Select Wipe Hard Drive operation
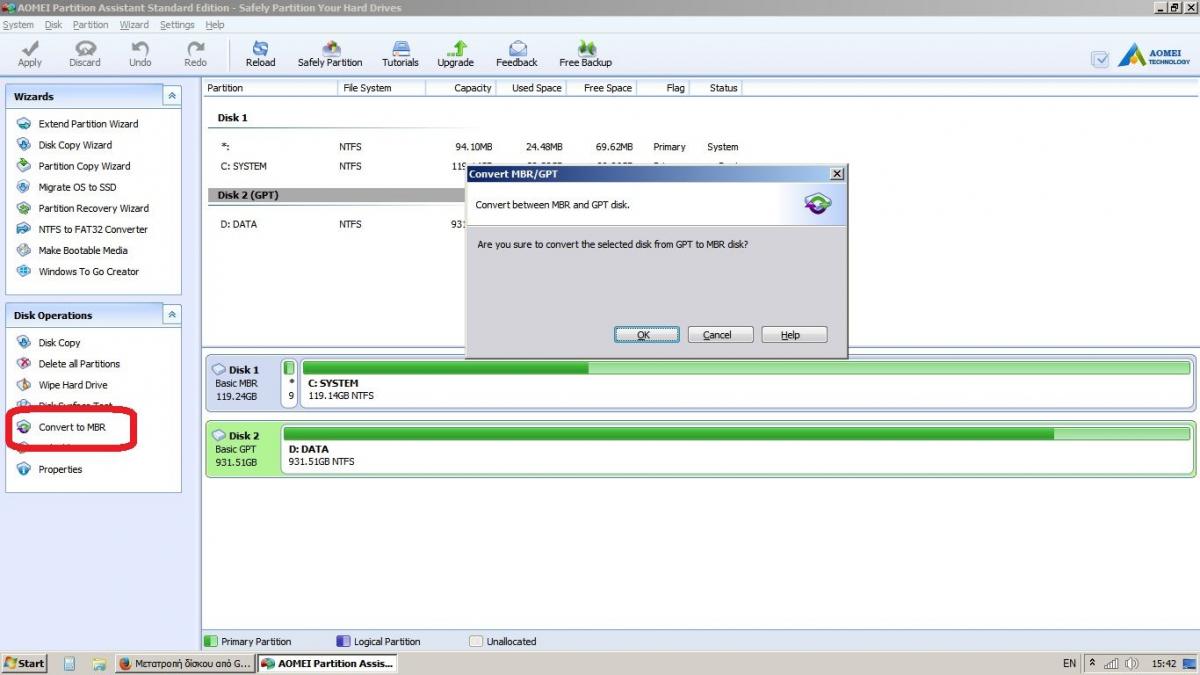 (62, 385)
